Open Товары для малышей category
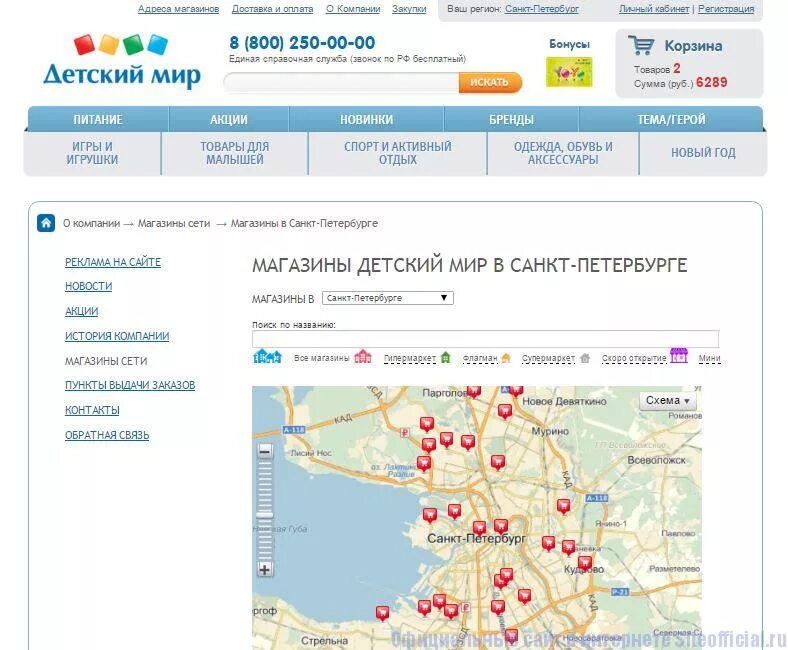This screenshot has width=788, height=650. pos(235,153)
